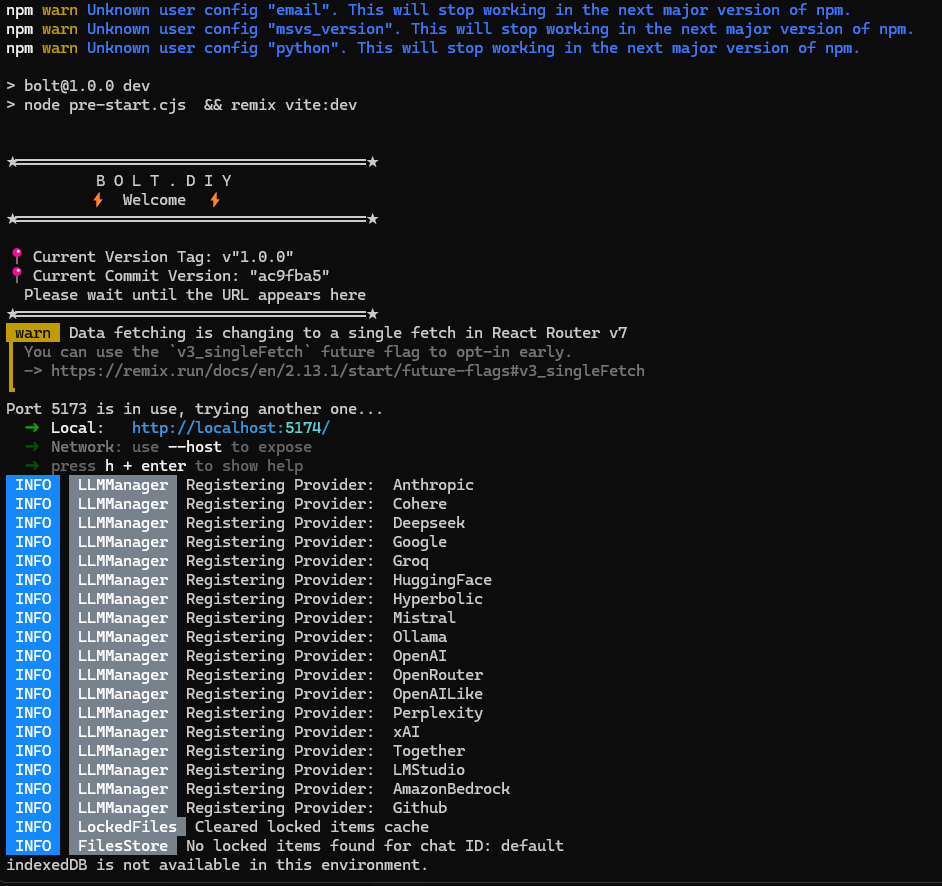Click the orange lightning bolt left of Welcome
This screenshot has height=886, width=942.
98,200
